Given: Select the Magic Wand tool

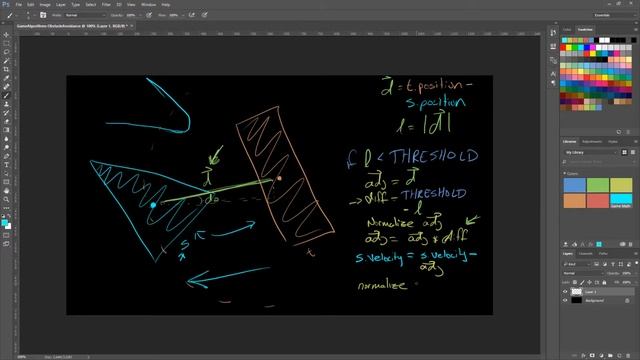Looking at the screenshot, I should pyautogui.click(x=6, y=61).
